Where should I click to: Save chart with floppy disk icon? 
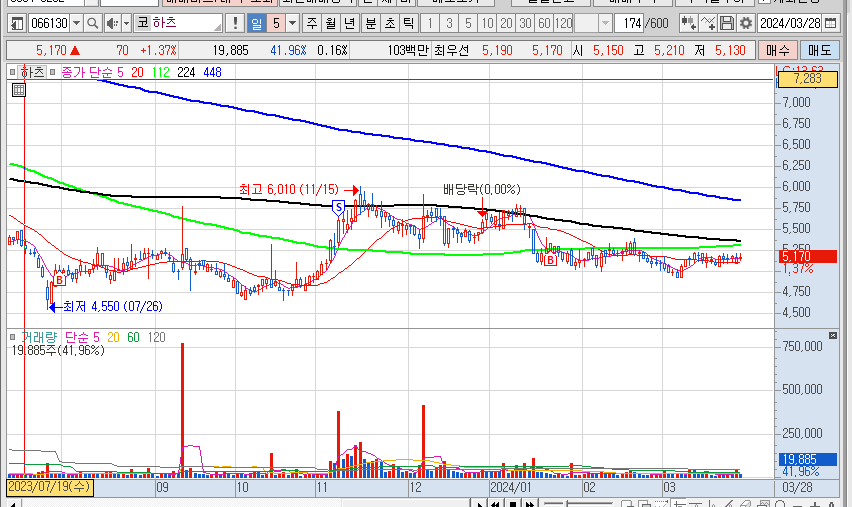[726, 23]
